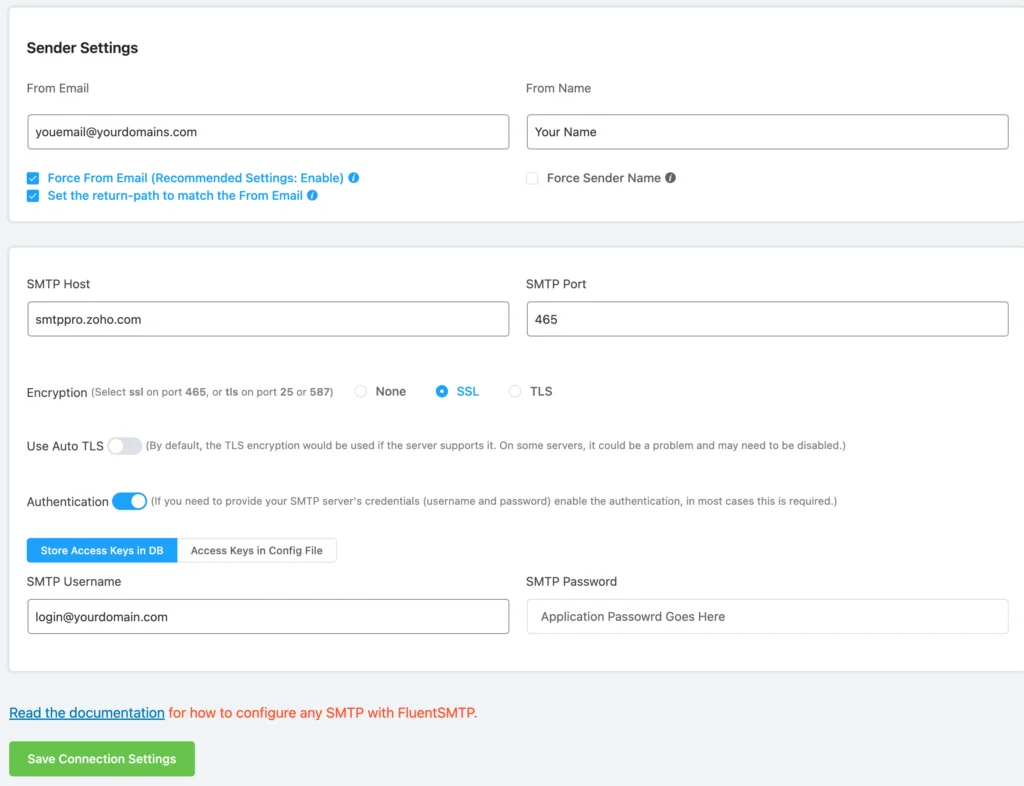Uncheck the Force From Email checkbox
Viewport: 1024px width, 786px height.
[x=33, y=178]
